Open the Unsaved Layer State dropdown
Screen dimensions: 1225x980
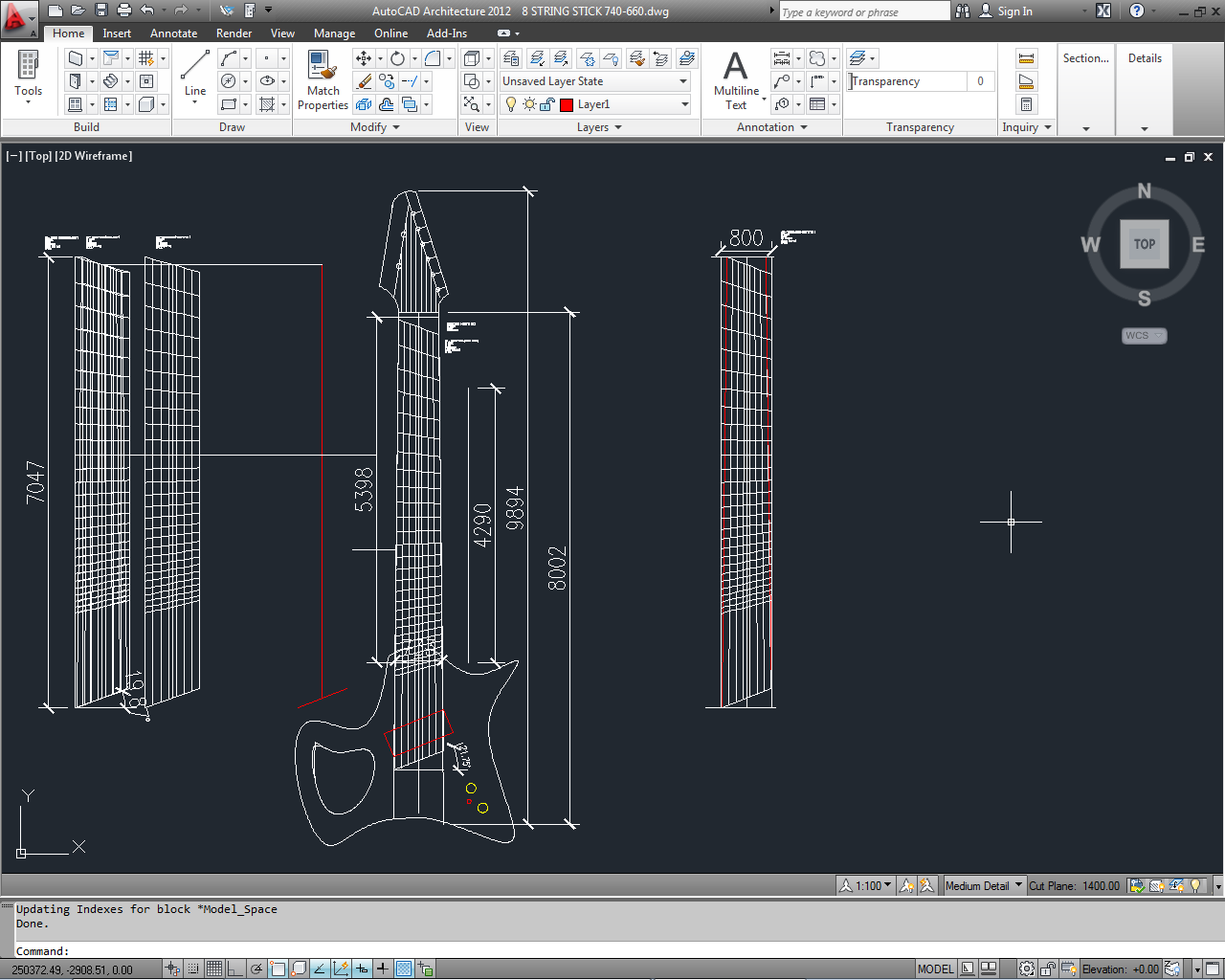pos(595,81)
